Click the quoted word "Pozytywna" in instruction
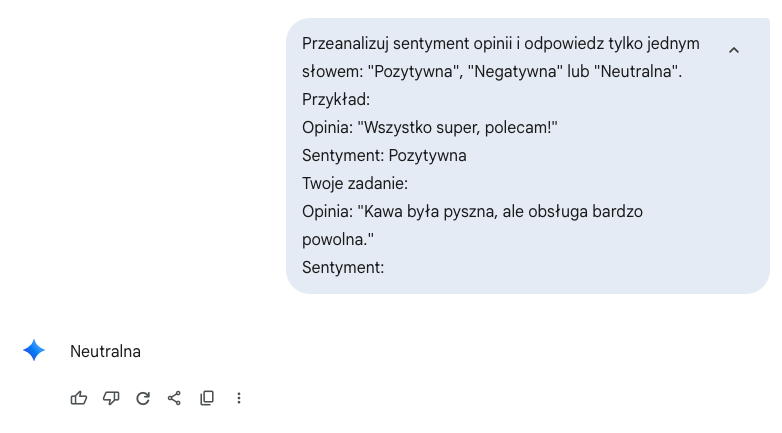The width and height of the screenshot is (782, 433). (413, 72)
